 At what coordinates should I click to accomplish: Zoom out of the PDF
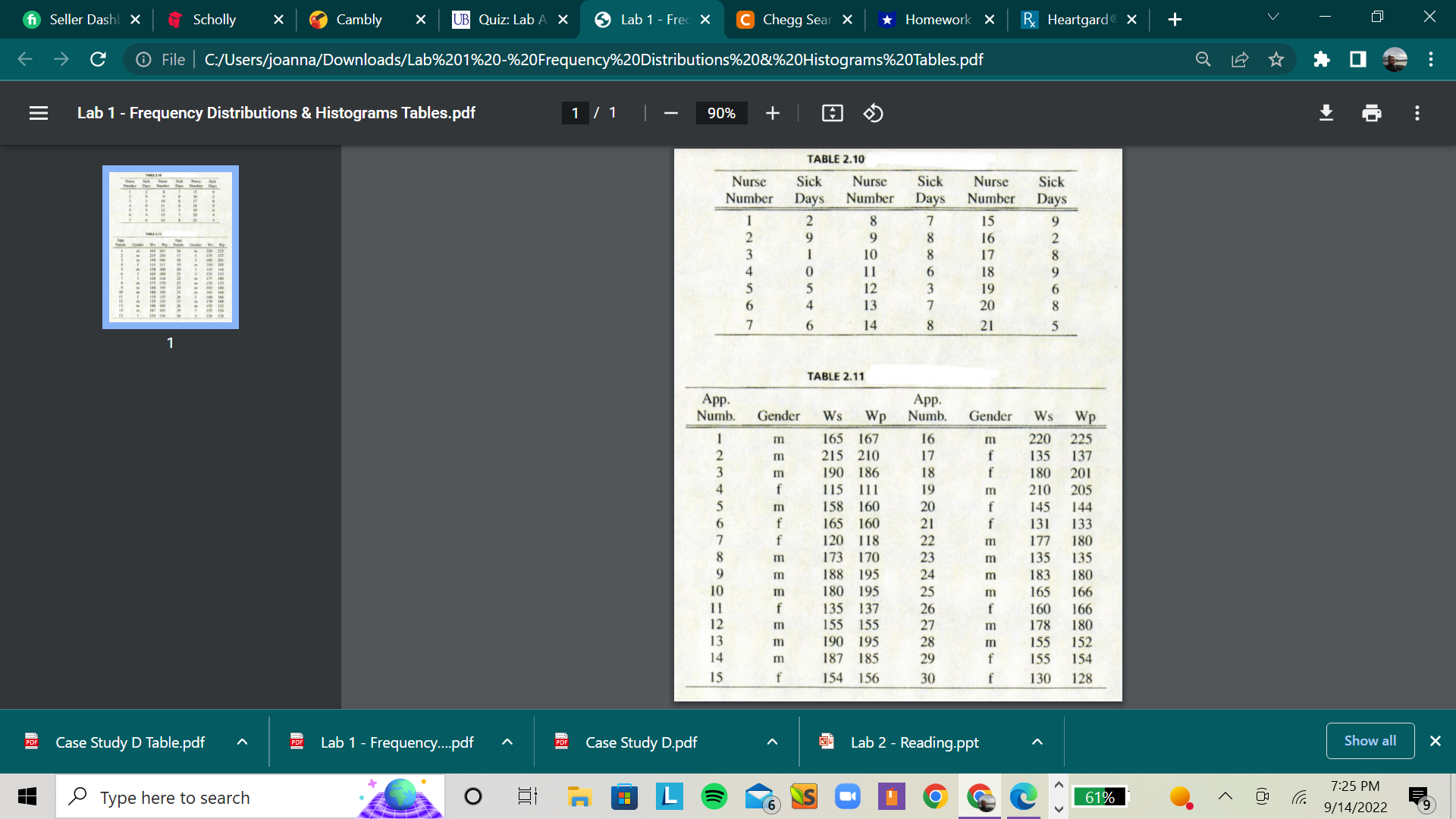coord(670,113)
